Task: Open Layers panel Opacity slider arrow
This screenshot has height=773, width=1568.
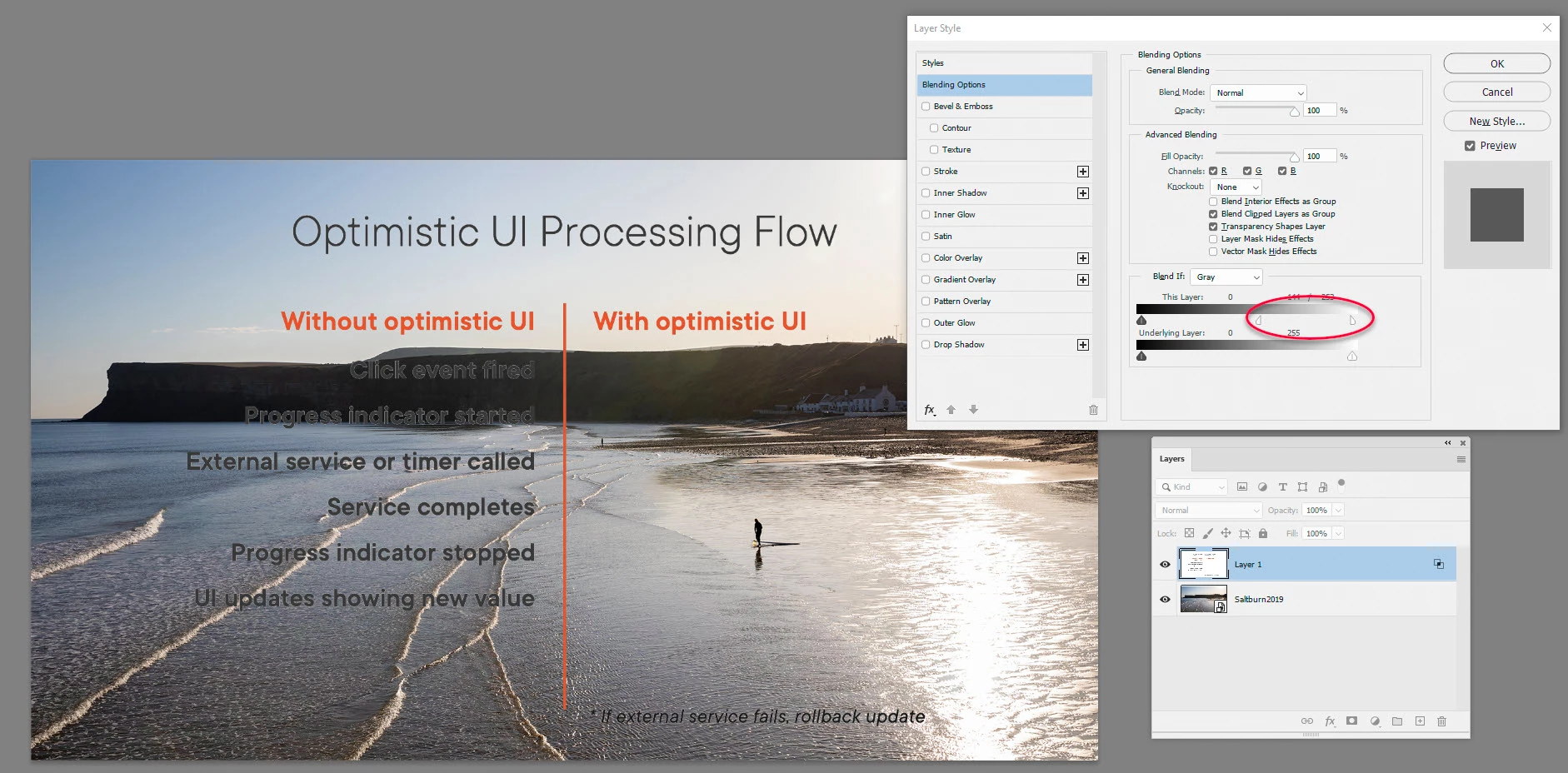Action: (1338, 510)
